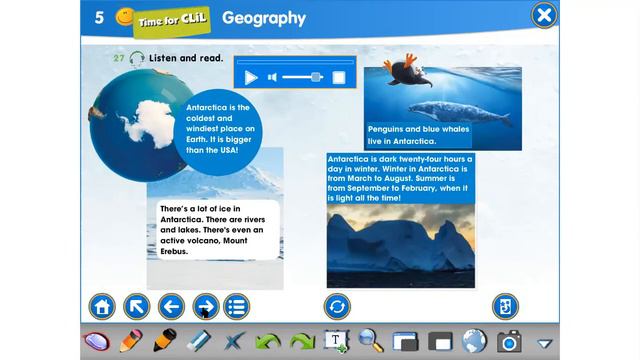Image resolution: width=640 pixels, height=360 pixels.
Task: Click the 'Penguins and blue whales' caption
Action: point(418,135)
